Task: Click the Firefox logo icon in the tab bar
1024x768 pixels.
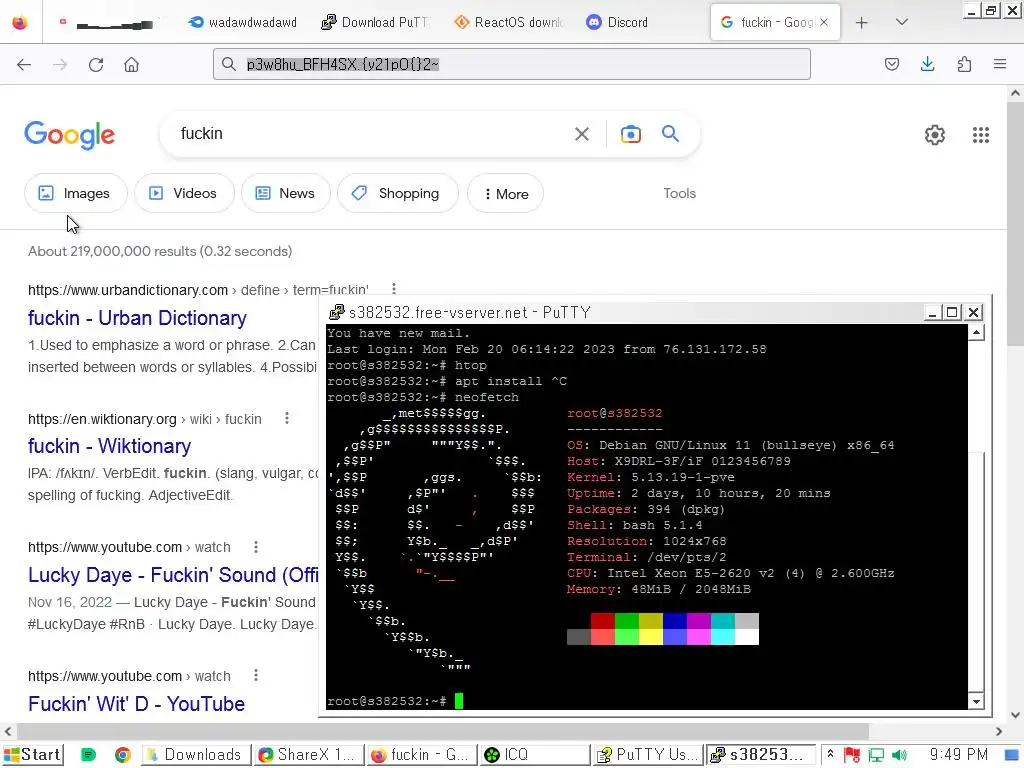Action: (x=20, y=22)
